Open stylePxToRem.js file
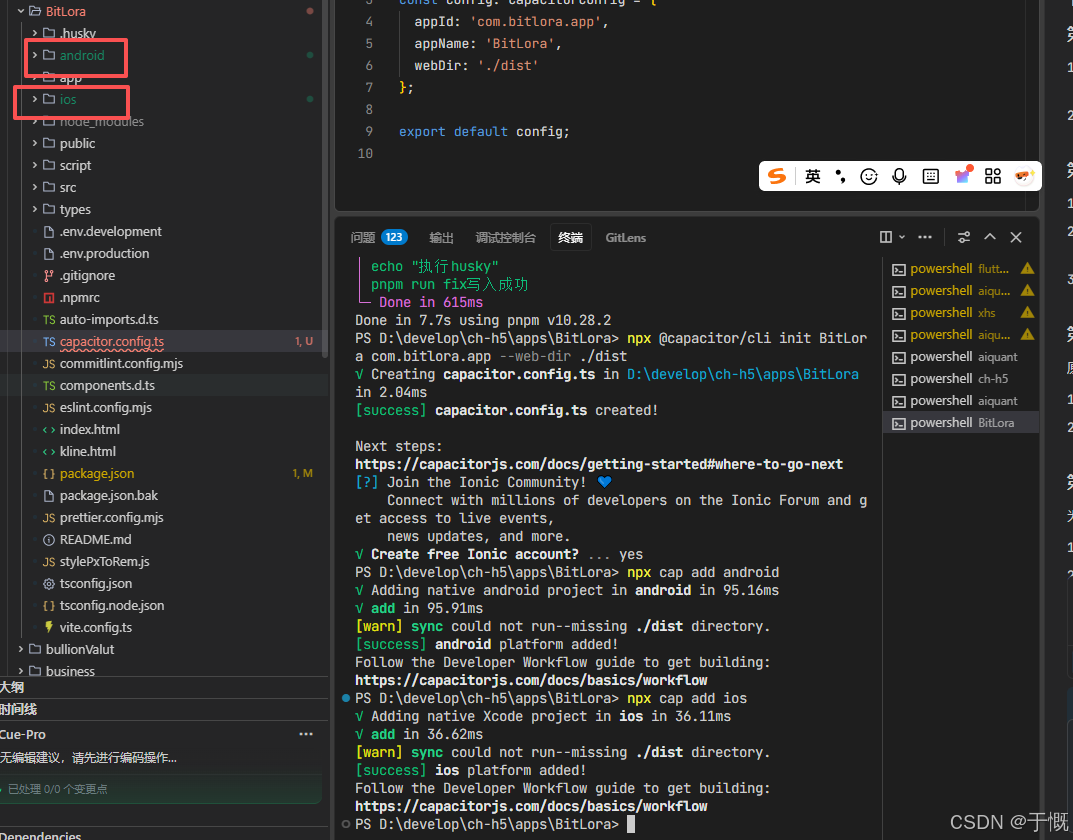Image resolution: width=1073 pixels, height=840 pixels. point(104,562)
